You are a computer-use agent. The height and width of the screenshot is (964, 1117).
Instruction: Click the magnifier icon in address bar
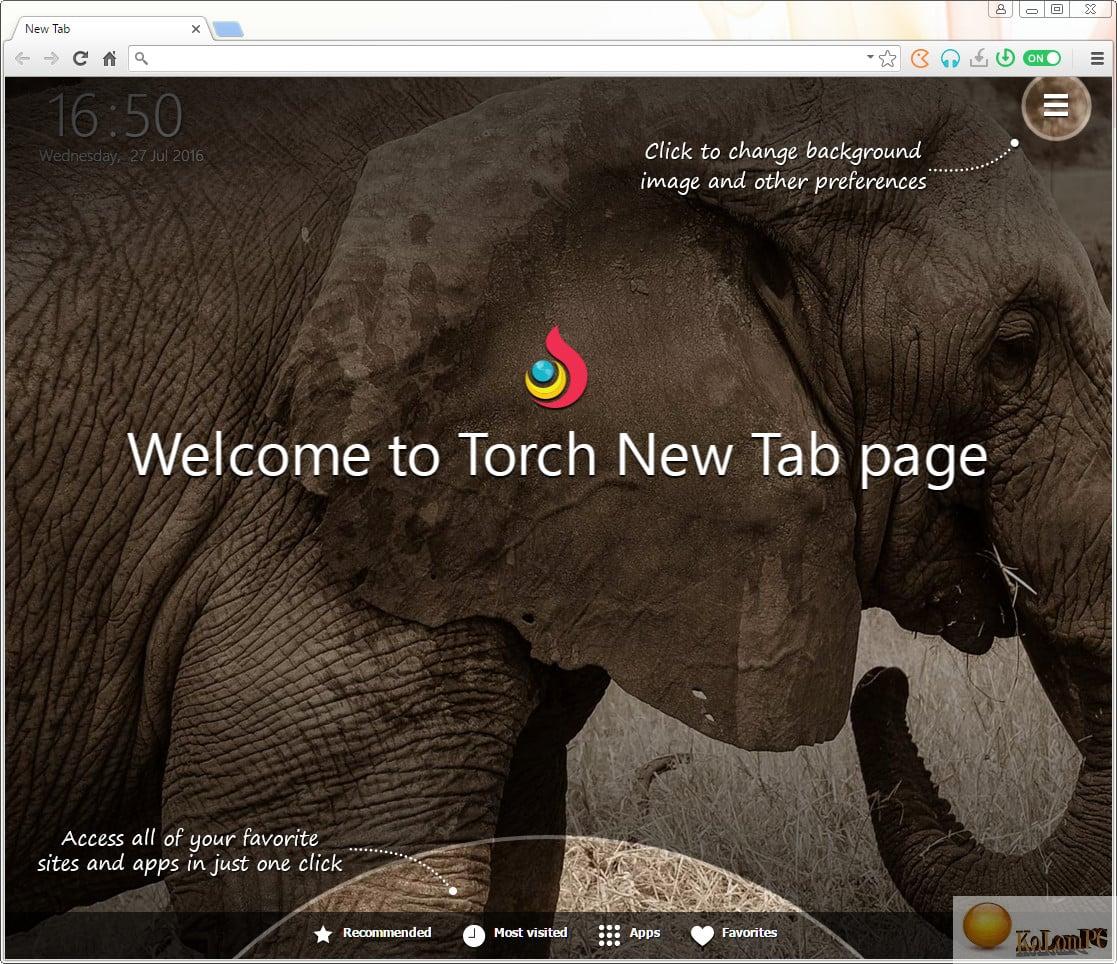coord(141,58)
